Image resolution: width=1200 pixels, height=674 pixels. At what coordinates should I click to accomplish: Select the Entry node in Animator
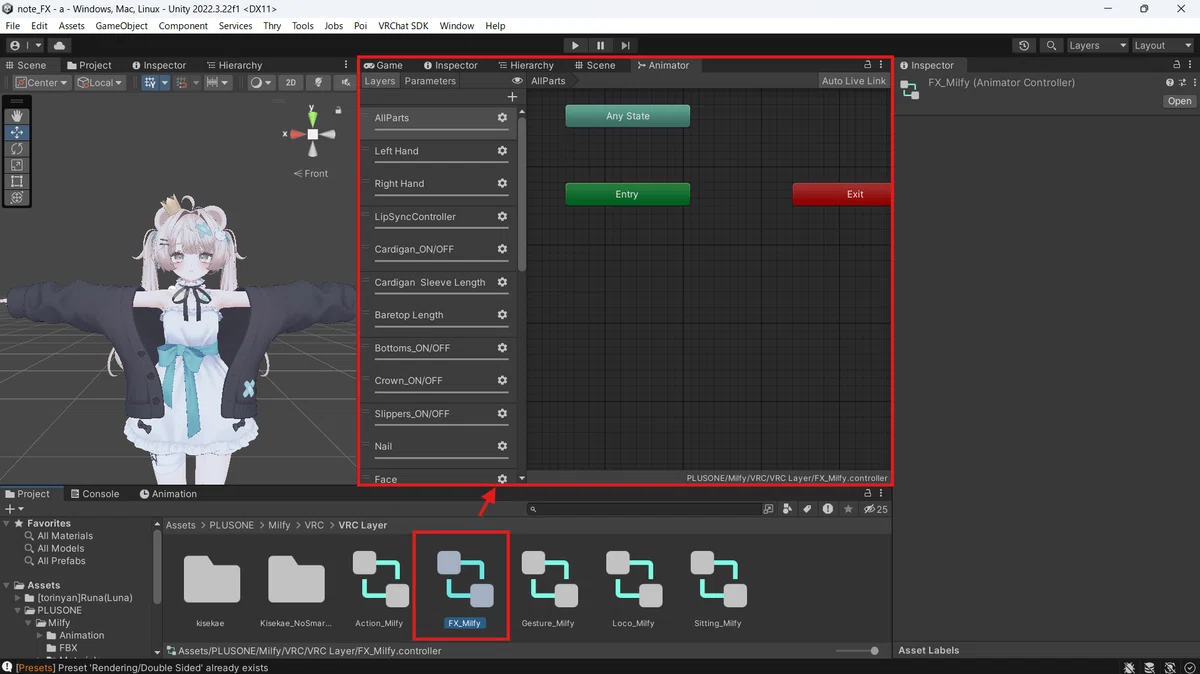coord(627,194)
